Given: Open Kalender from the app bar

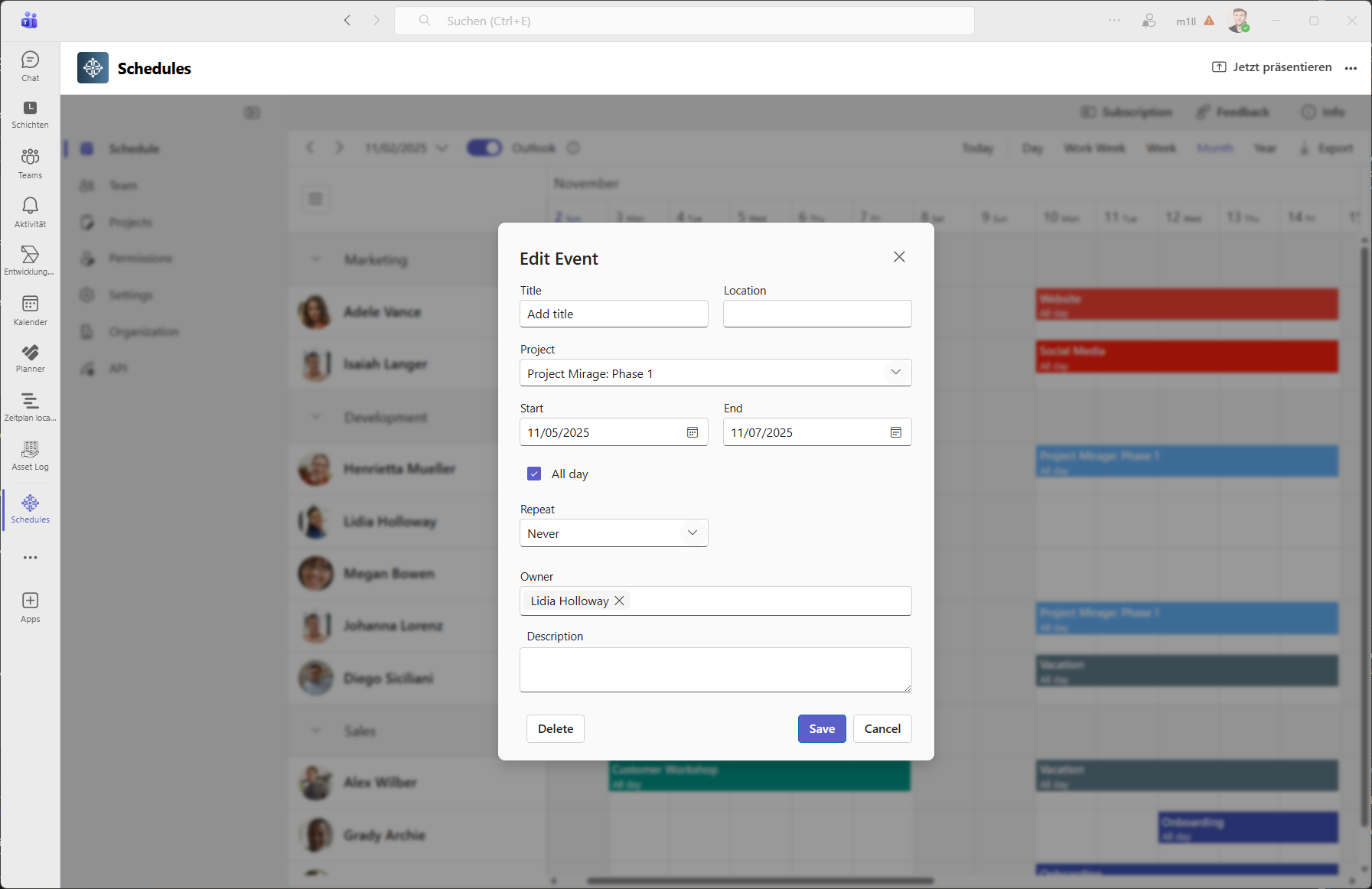Looking at the screenshot, I should click(x=30, y=310).
